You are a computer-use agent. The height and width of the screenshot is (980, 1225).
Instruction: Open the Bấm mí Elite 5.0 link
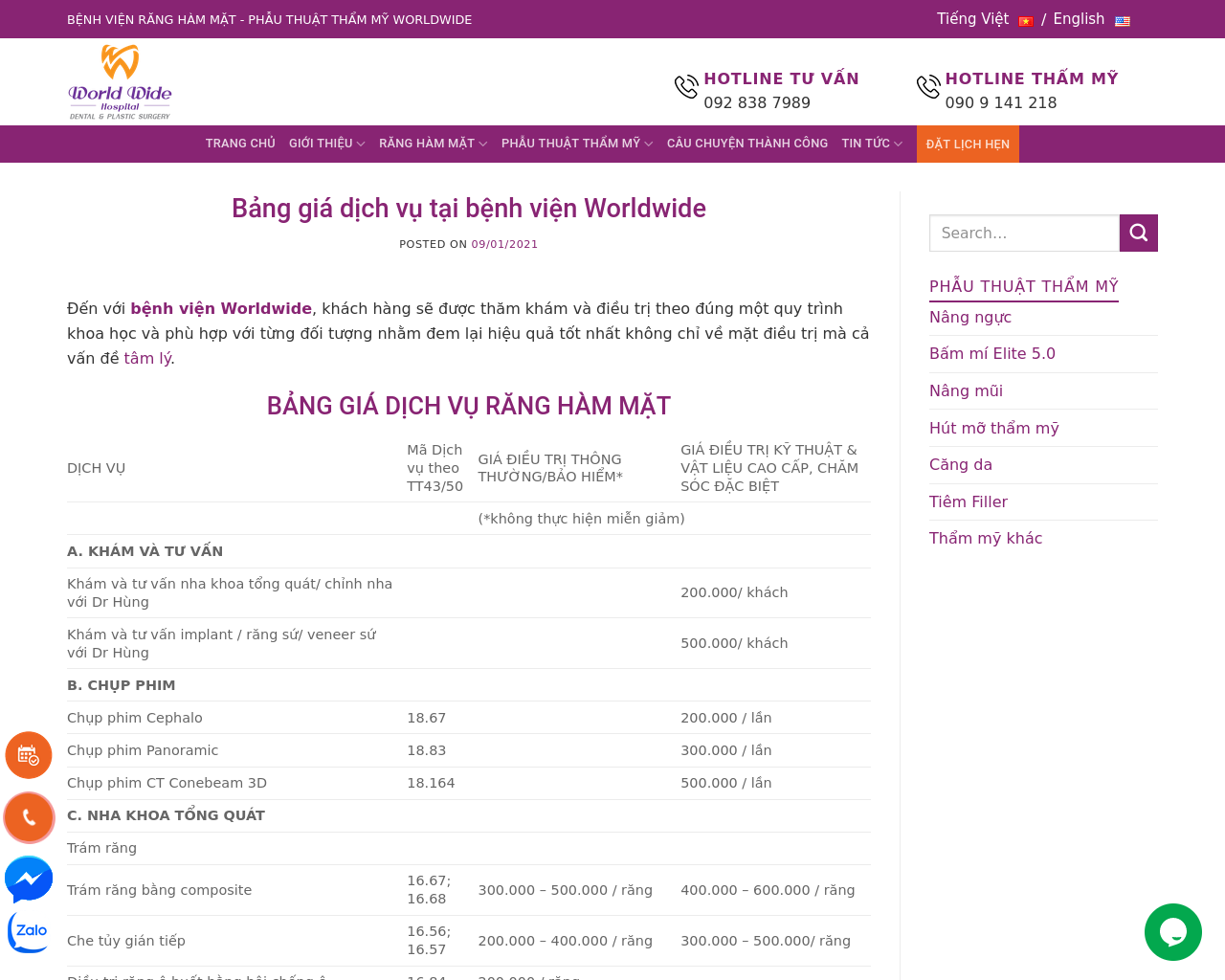[x=991, y=353]
